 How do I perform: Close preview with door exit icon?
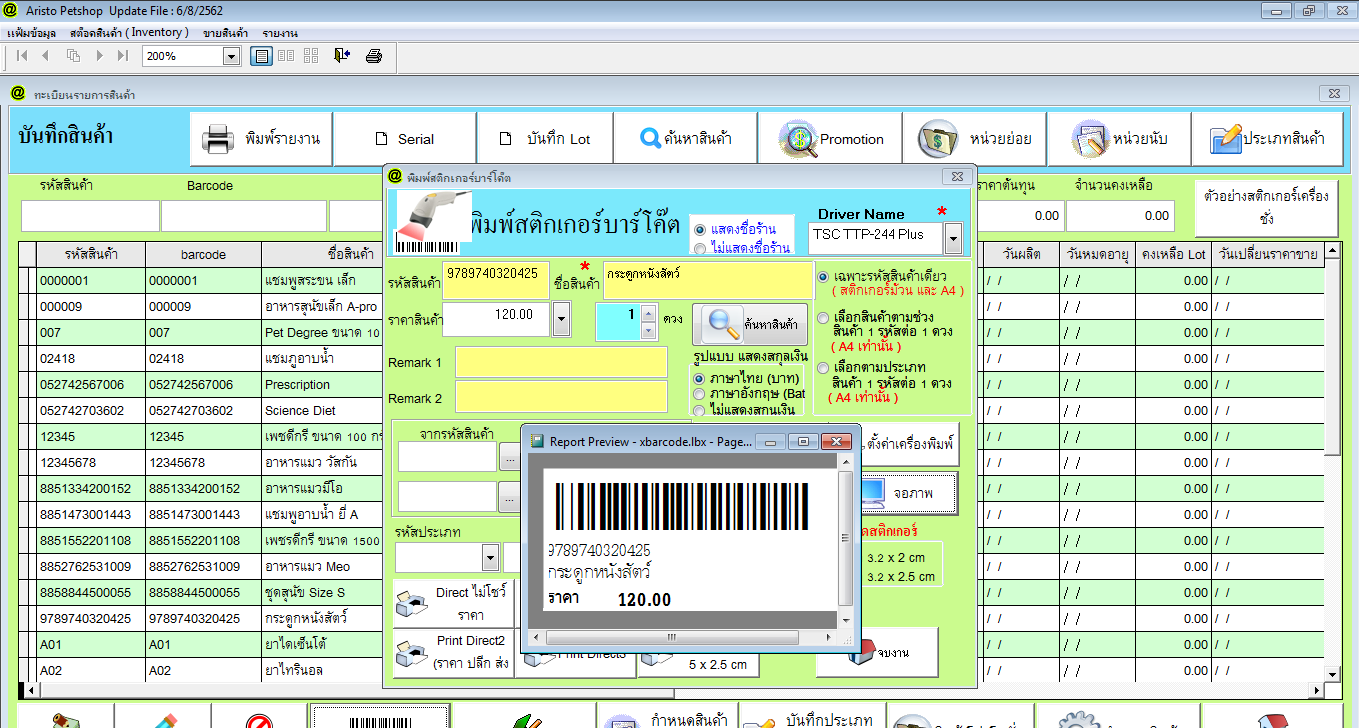tap(342, 56)
